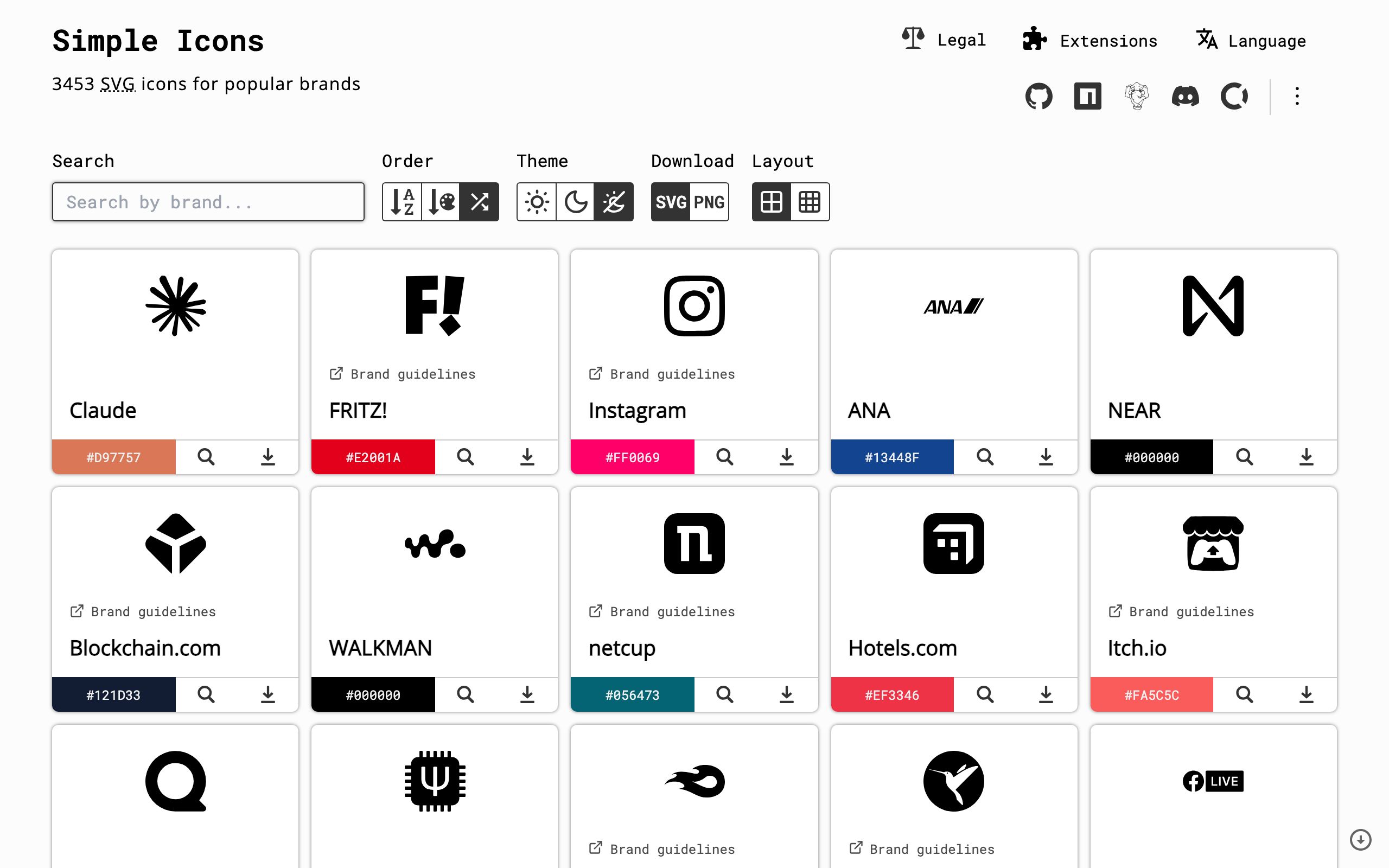
Task: Open the three-dot more options menu
Action: pyautogui.click(x=1297, y=96)
